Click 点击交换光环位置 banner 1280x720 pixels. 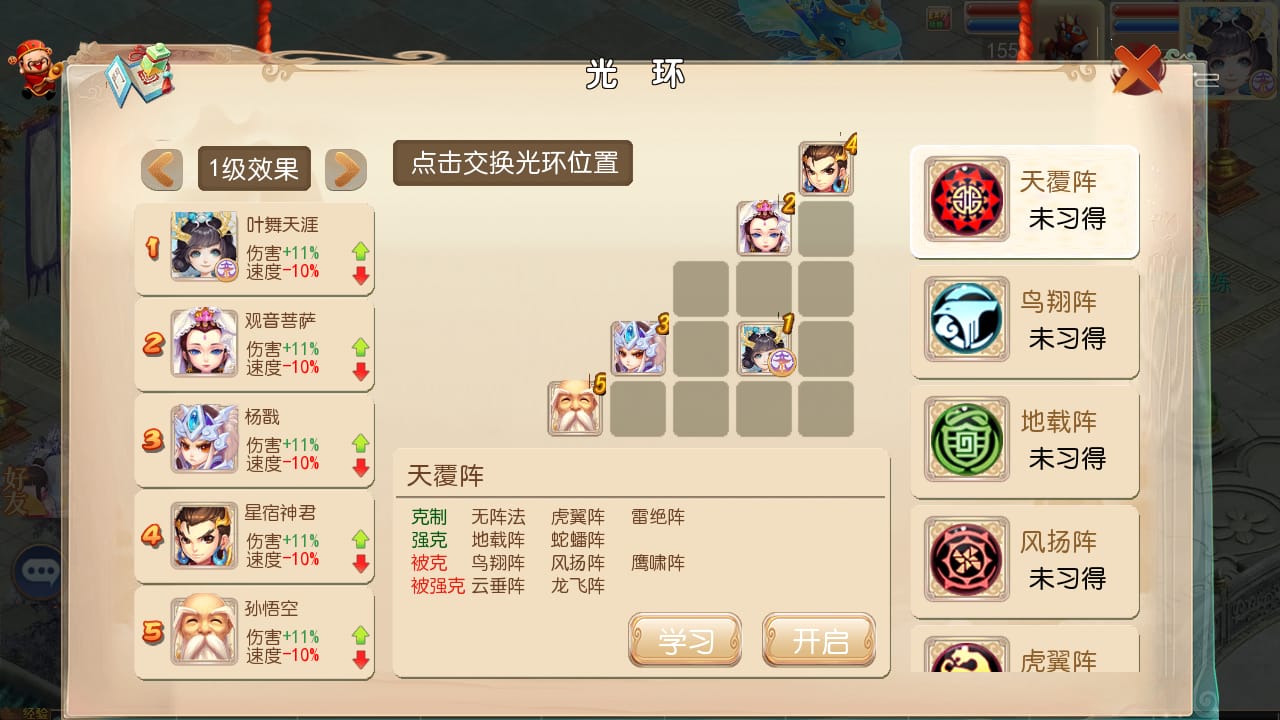513,163
